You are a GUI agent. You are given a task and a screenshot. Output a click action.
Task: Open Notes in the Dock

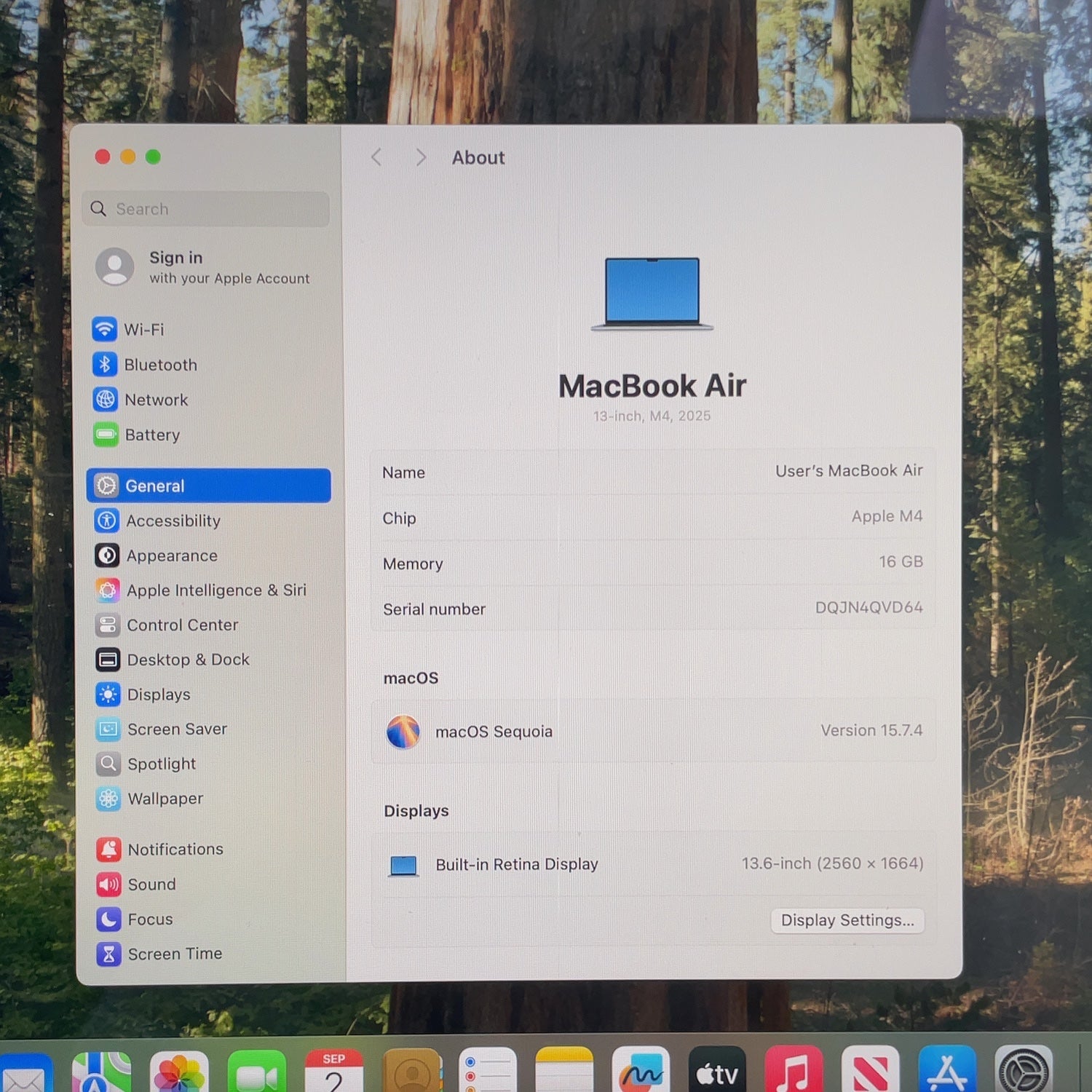(564, 1071)
